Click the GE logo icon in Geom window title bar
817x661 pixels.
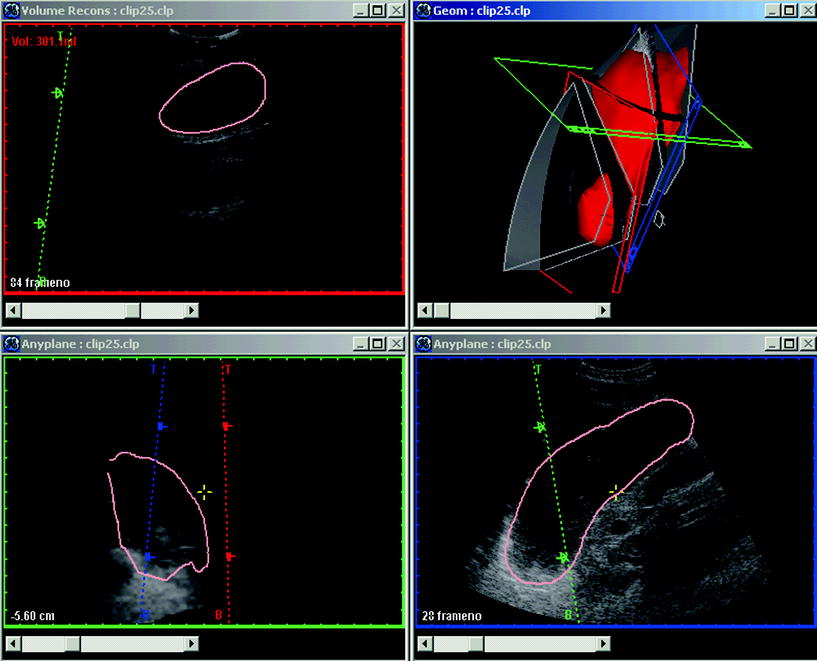423,10
